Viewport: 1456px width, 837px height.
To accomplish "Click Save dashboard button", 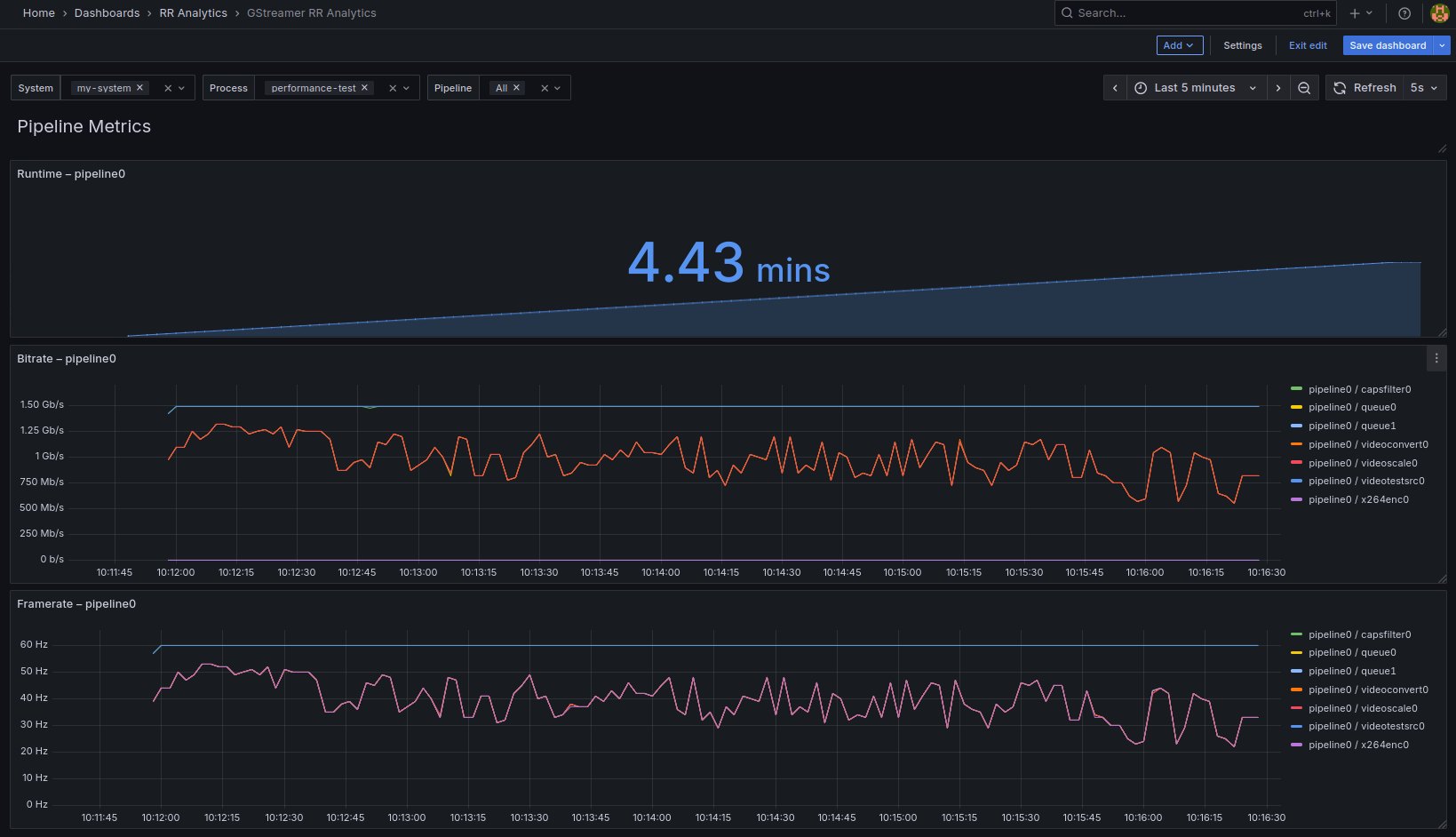I will tap(1388, 45).
